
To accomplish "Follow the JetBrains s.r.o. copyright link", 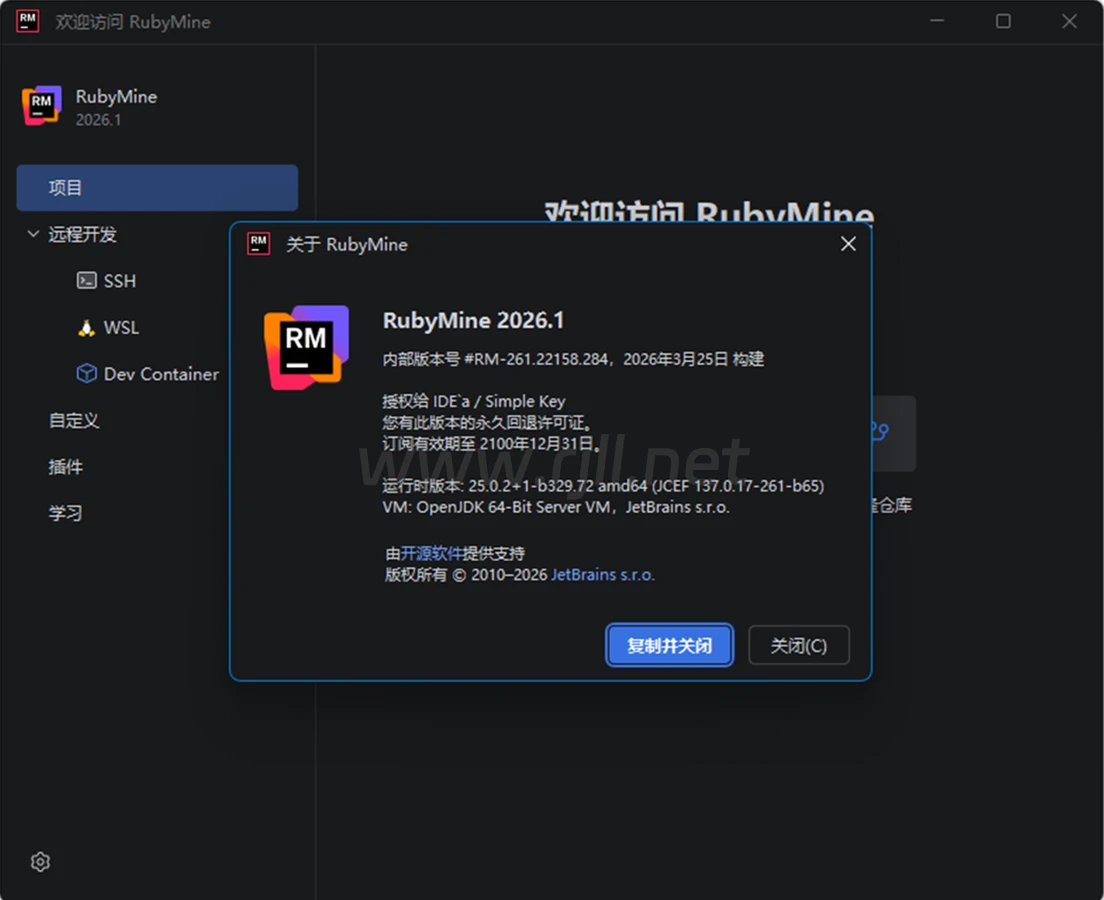I will (x=603, y=575).
